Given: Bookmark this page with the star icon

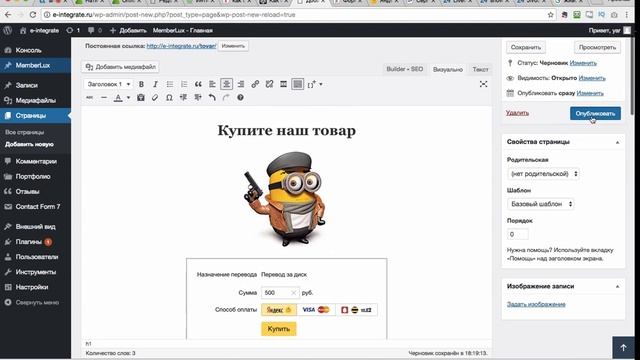Looking at the screenshot, I should click(550, 15).
